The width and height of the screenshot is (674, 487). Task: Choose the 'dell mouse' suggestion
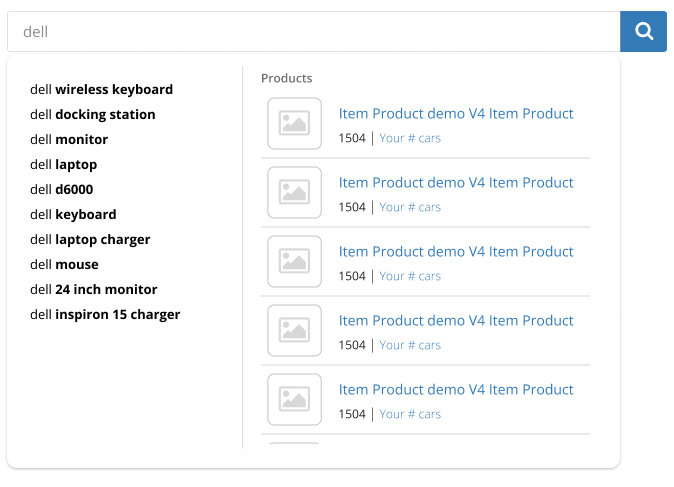click(64, 264)
